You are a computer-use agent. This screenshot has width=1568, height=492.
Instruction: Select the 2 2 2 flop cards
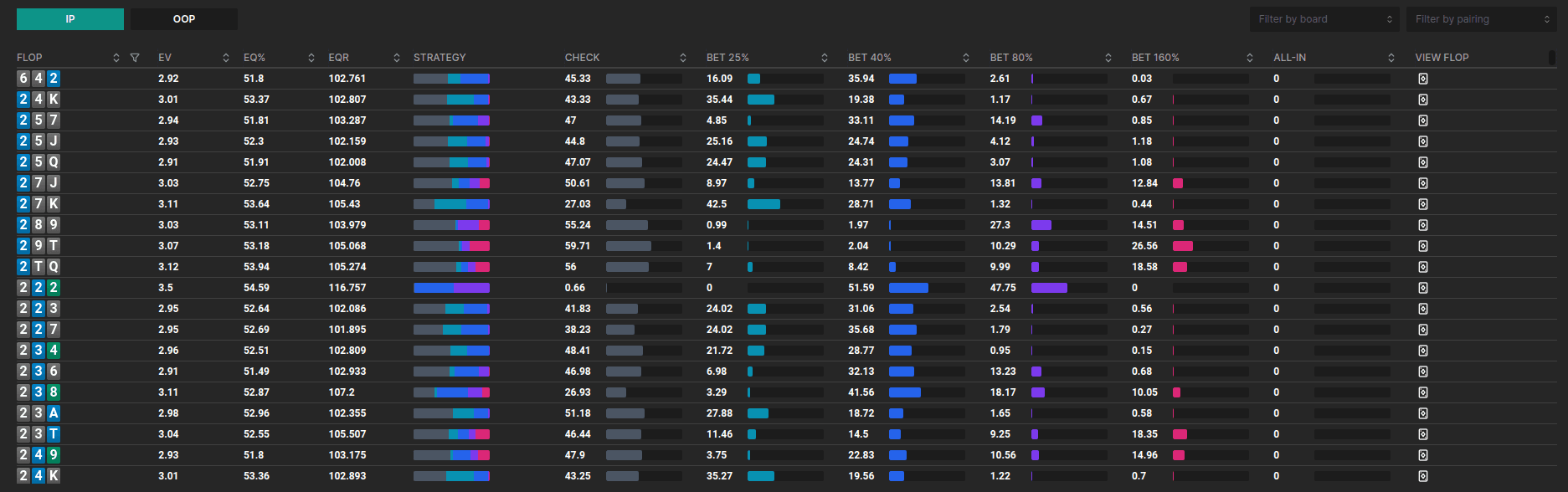pyautogui.click(x=39, y=288)
